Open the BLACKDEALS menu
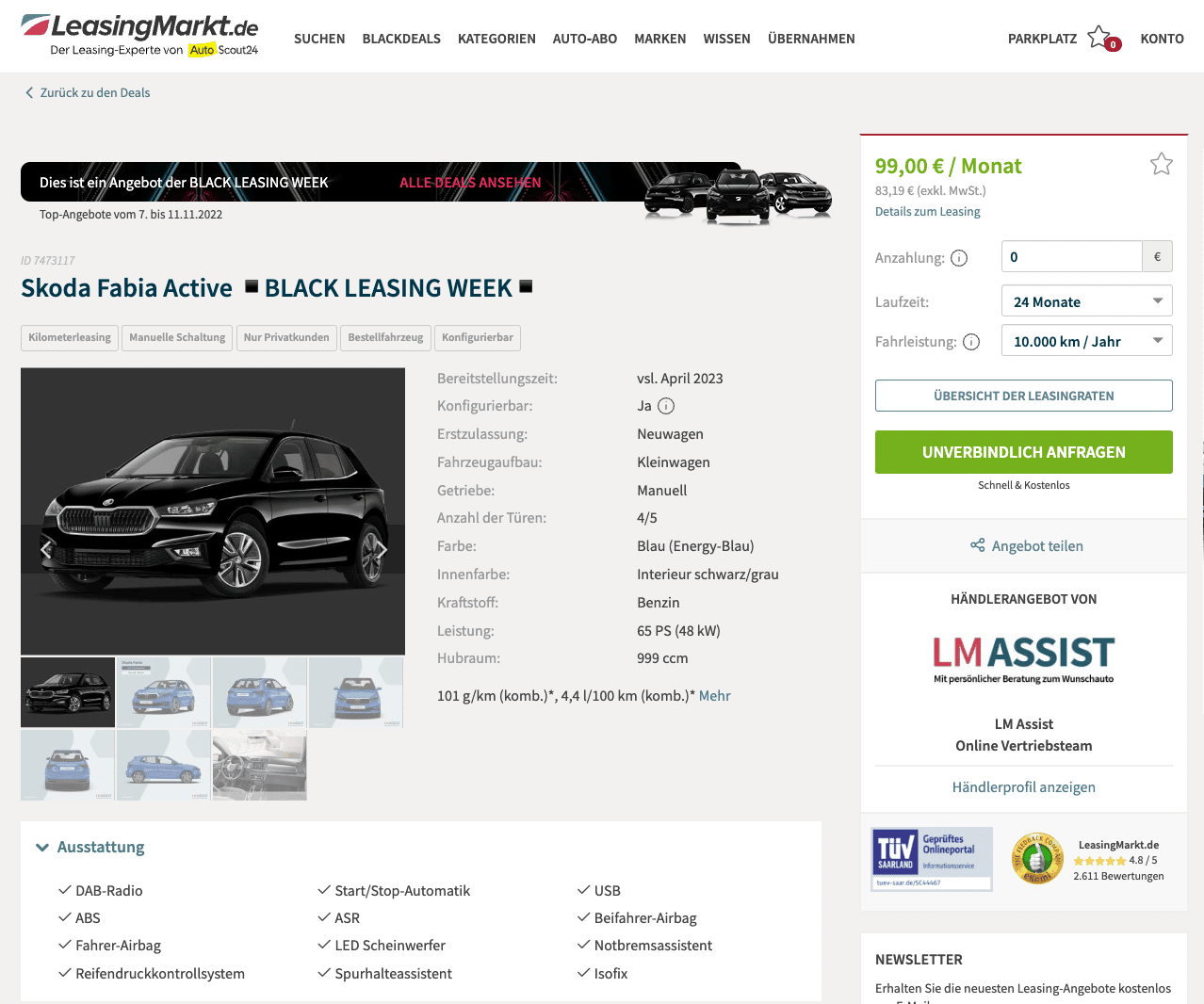Image resolution: width=1204 pixels, height=1004 pixels. point(401,39)
